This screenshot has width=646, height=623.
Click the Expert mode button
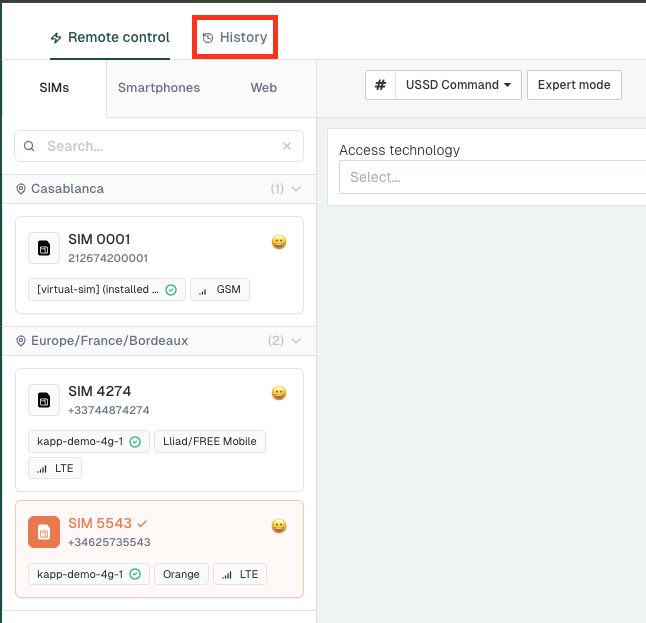tap(574, 85)
